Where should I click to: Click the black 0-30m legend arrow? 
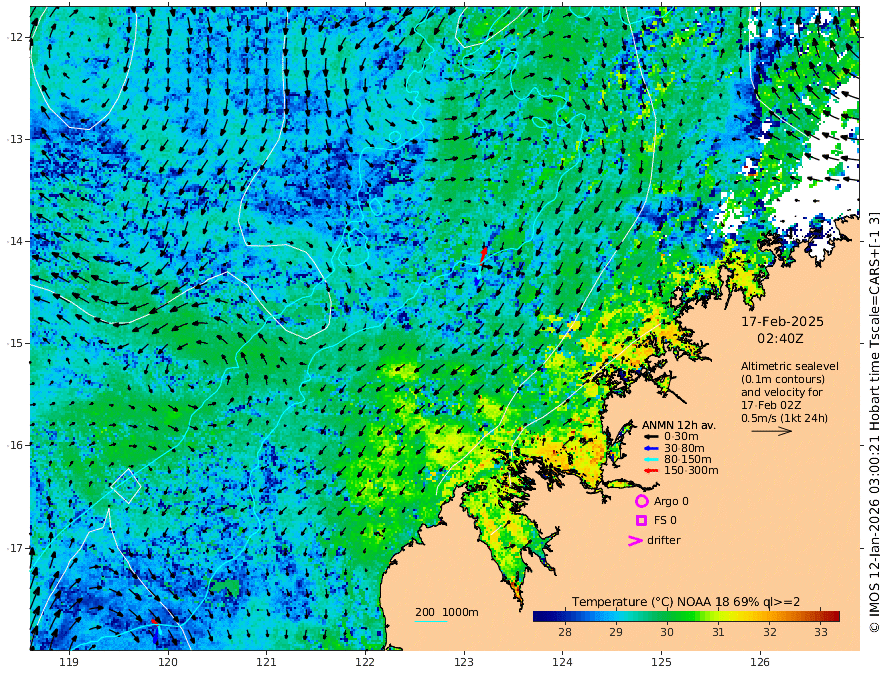[x=650, y=436]
